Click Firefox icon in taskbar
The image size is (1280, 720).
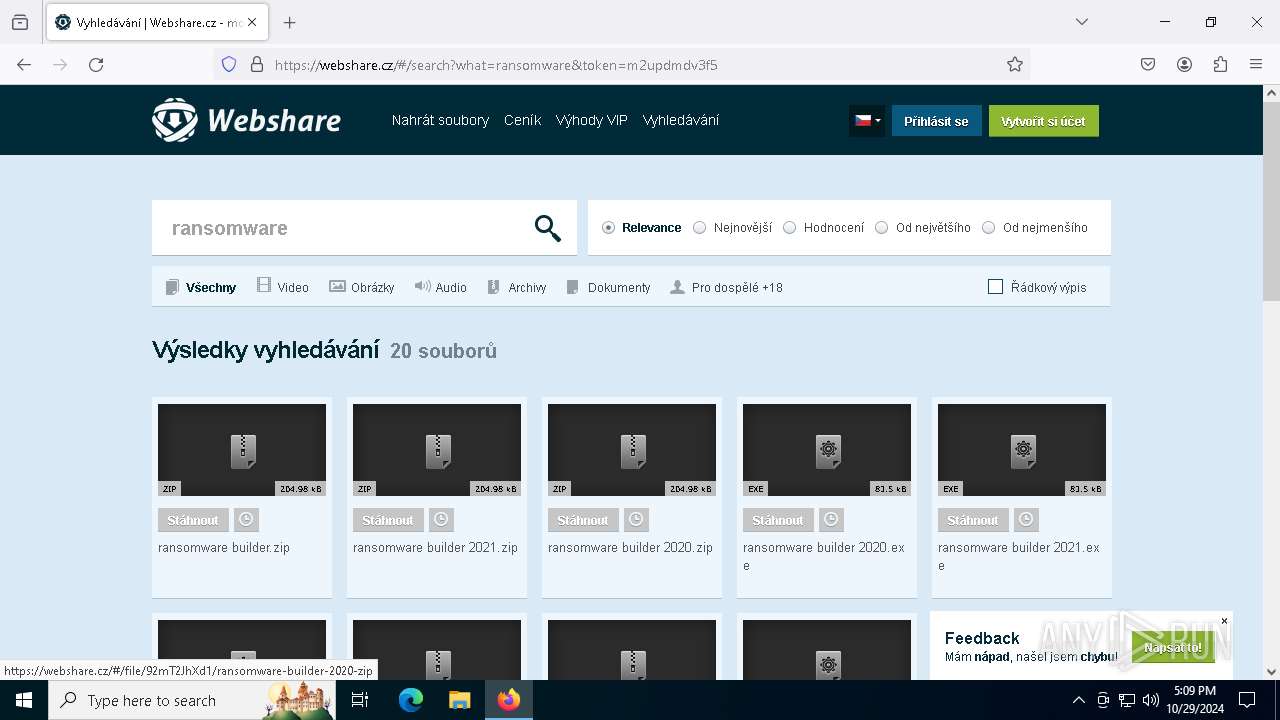[x=509, y=700]
